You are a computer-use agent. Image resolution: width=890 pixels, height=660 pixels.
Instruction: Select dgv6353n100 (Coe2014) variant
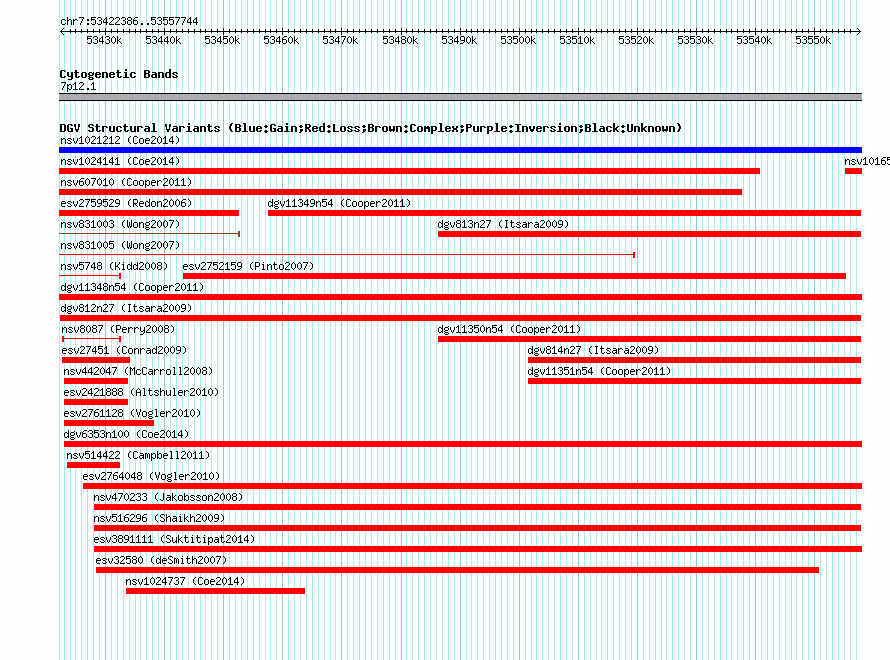[x=126, y=434]
